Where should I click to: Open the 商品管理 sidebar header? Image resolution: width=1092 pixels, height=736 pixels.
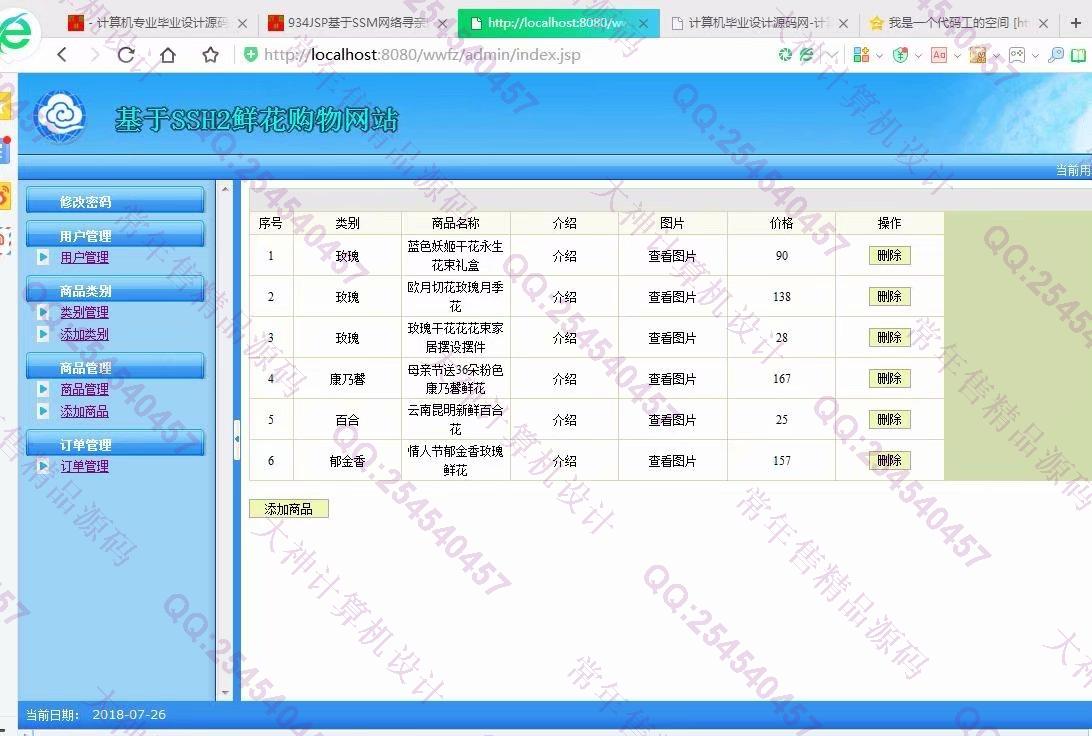(115, 366)
